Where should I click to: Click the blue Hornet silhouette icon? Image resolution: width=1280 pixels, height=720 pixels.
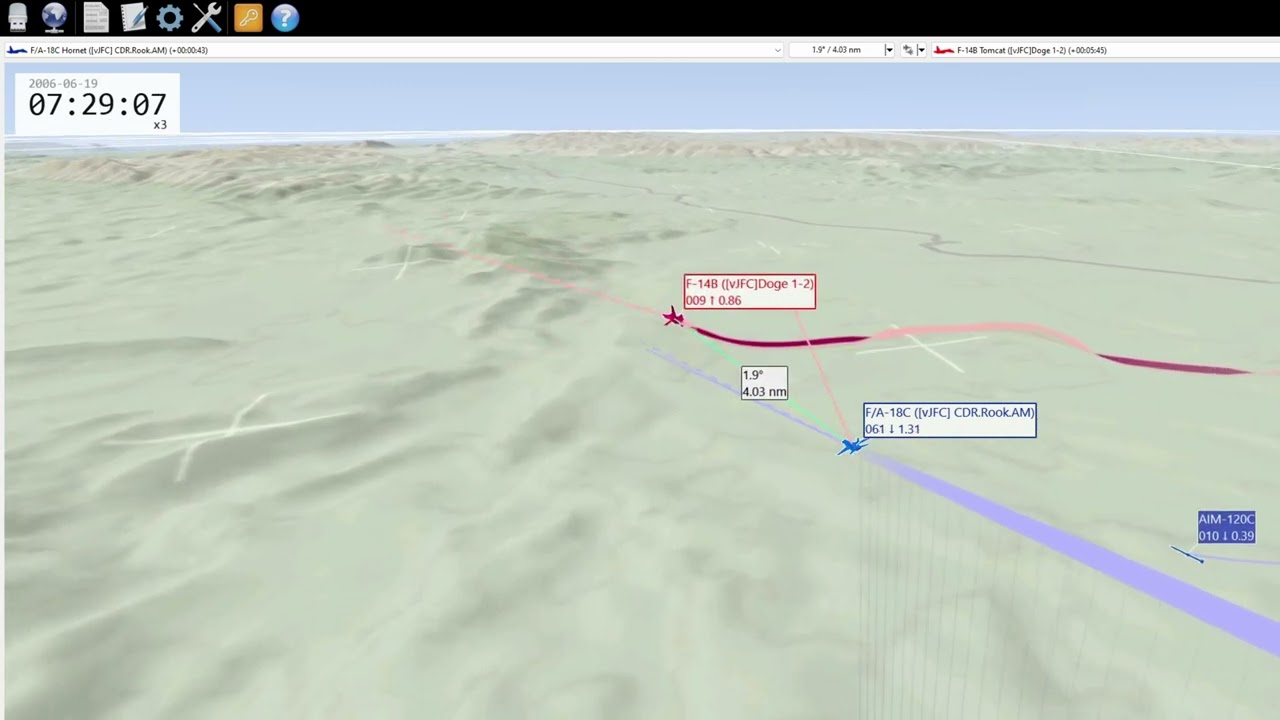click(17, 50)
